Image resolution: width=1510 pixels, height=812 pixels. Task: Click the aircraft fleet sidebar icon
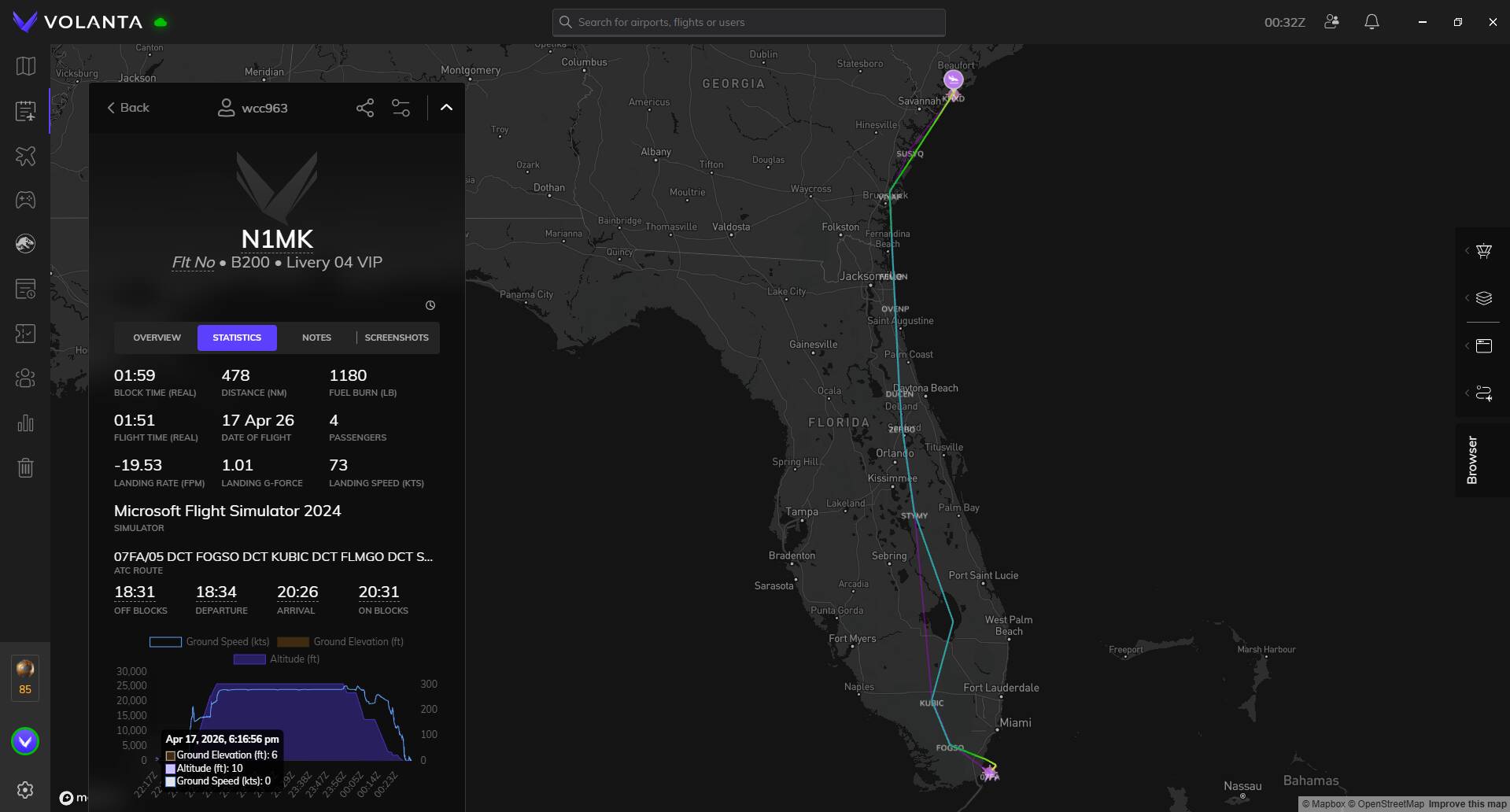(x=25, y=156)
